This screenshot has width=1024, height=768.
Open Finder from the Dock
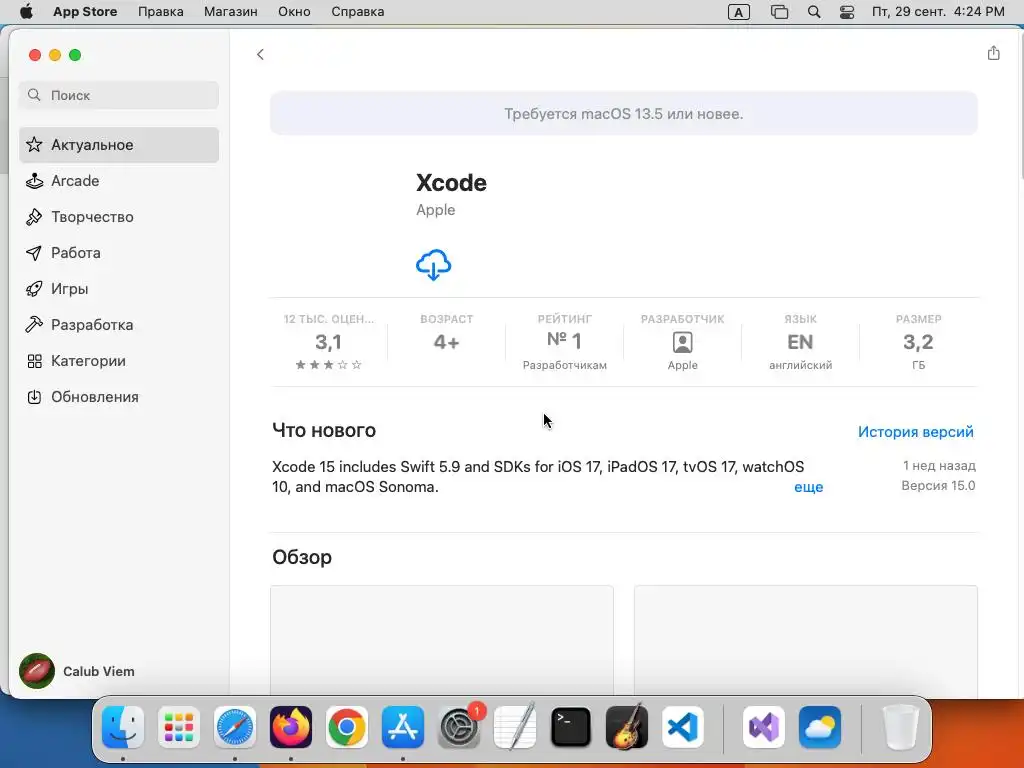tap(123, 727)
